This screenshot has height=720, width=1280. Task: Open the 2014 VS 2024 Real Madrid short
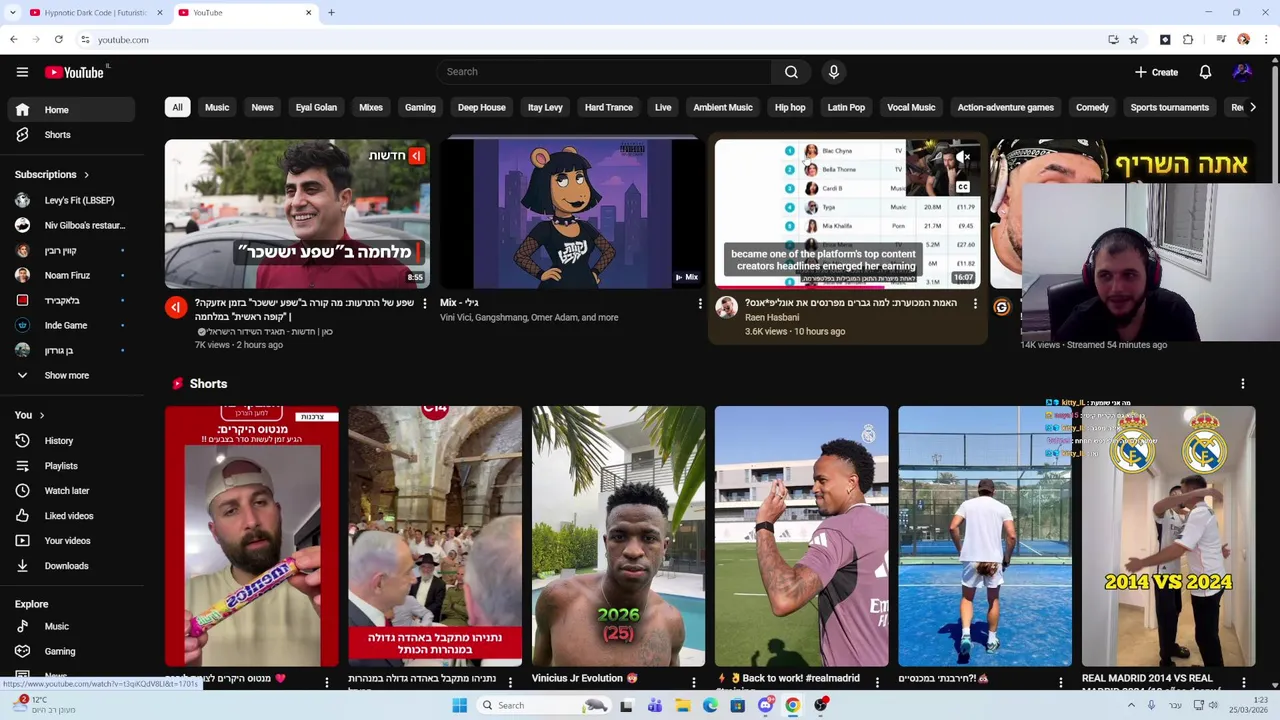click(x=1168, y=536)
